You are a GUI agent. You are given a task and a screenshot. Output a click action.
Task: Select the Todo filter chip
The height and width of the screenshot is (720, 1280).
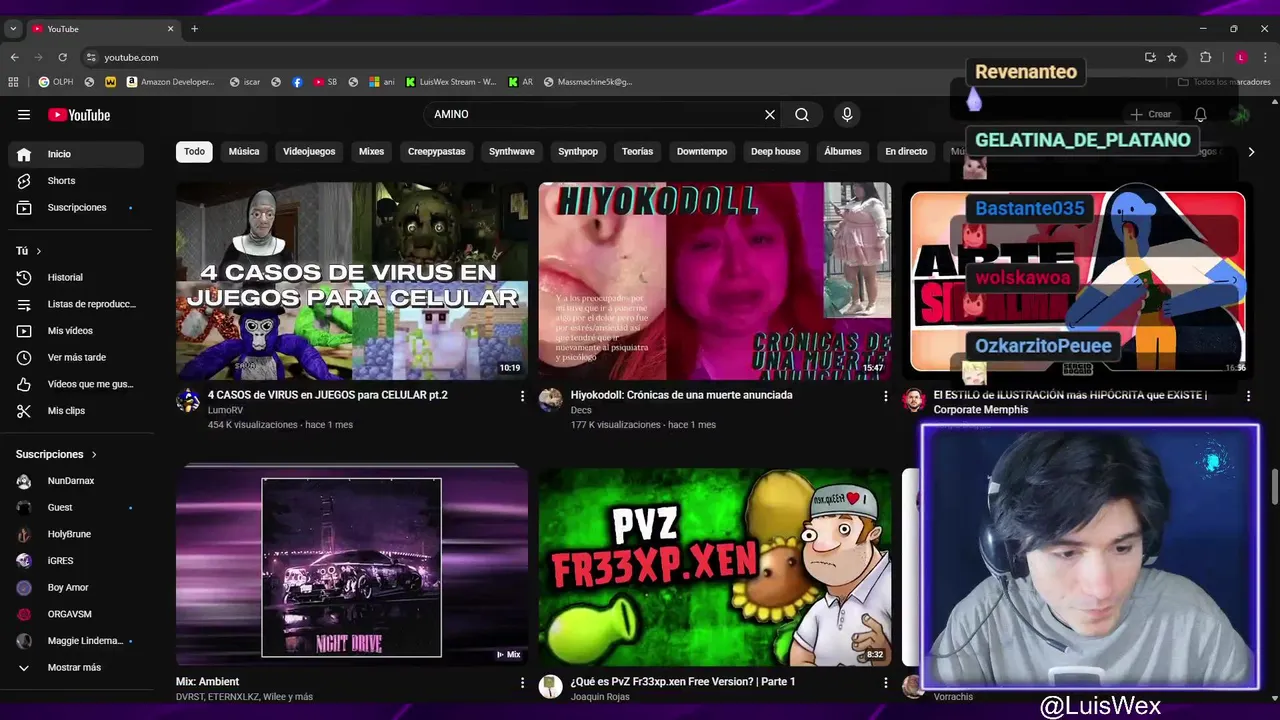pyautogui.click(x=194, y=152)
